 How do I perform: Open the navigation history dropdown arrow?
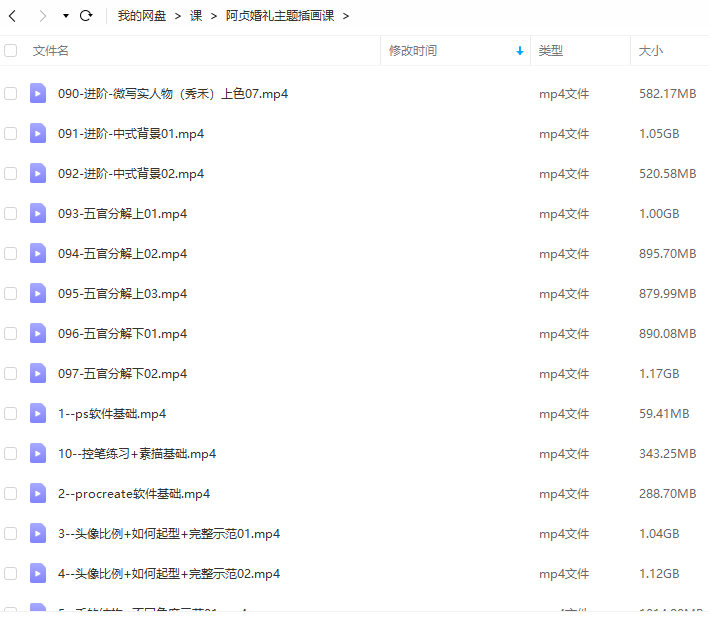click(66, 16)
